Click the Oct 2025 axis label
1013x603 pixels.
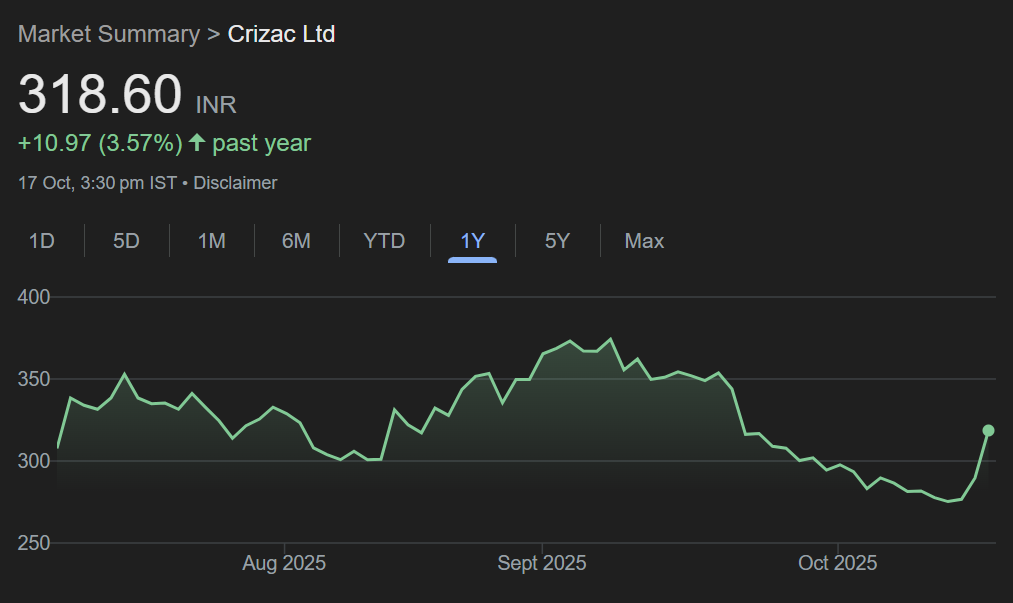838,563
